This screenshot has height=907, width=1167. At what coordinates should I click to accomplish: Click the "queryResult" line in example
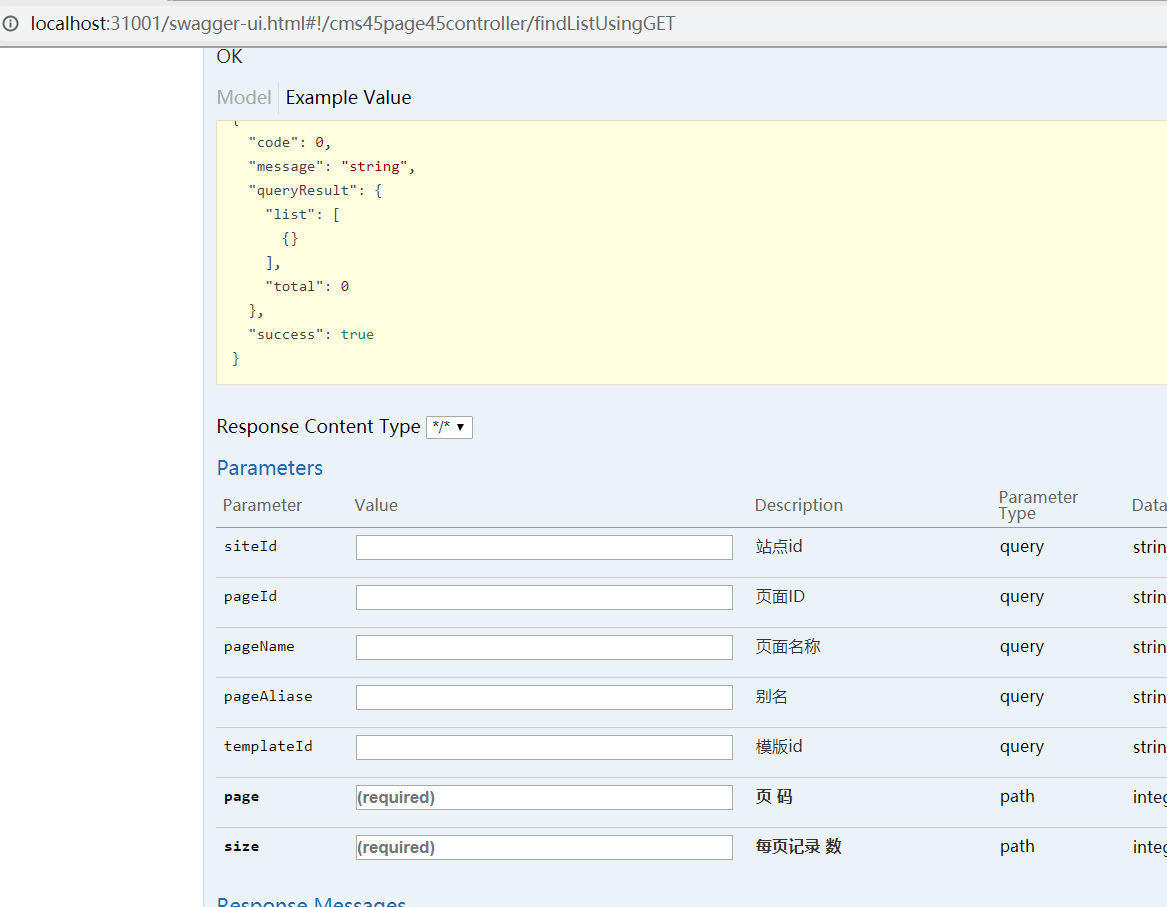[x=315, y=190]
